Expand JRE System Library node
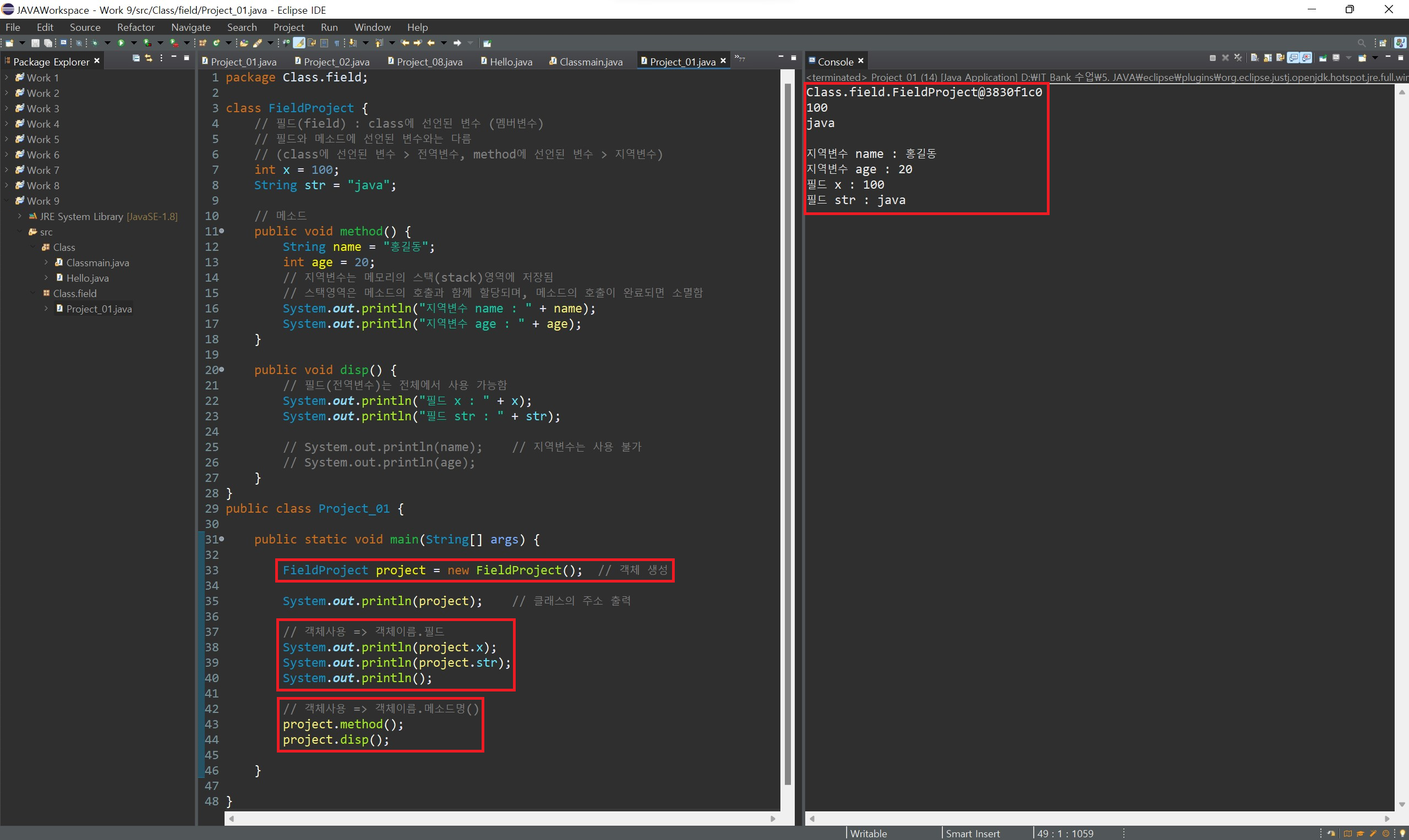 tap(20, 216)
